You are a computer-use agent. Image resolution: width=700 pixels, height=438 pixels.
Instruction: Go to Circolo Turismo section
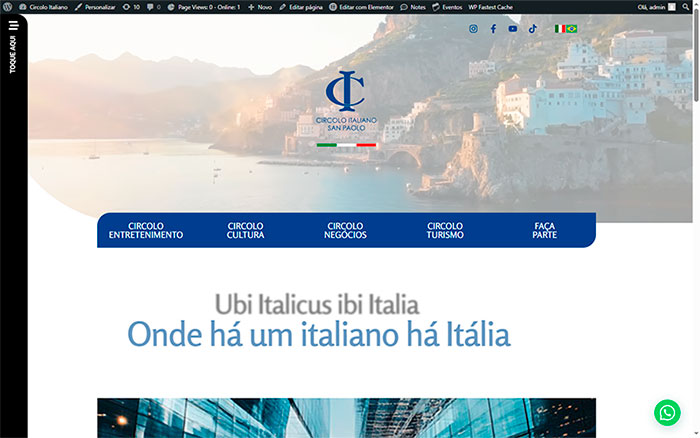445,230
